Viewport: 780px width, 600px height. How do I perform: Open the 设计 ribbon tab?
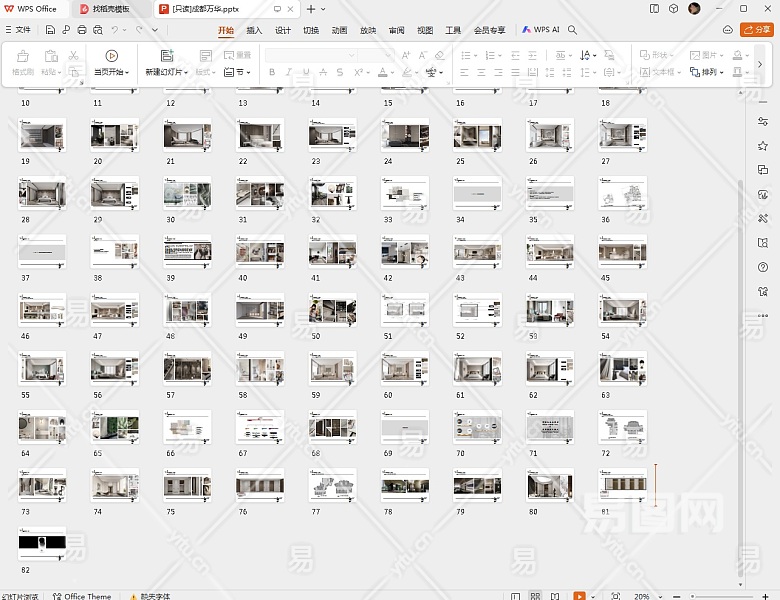[x=283, y=30]
